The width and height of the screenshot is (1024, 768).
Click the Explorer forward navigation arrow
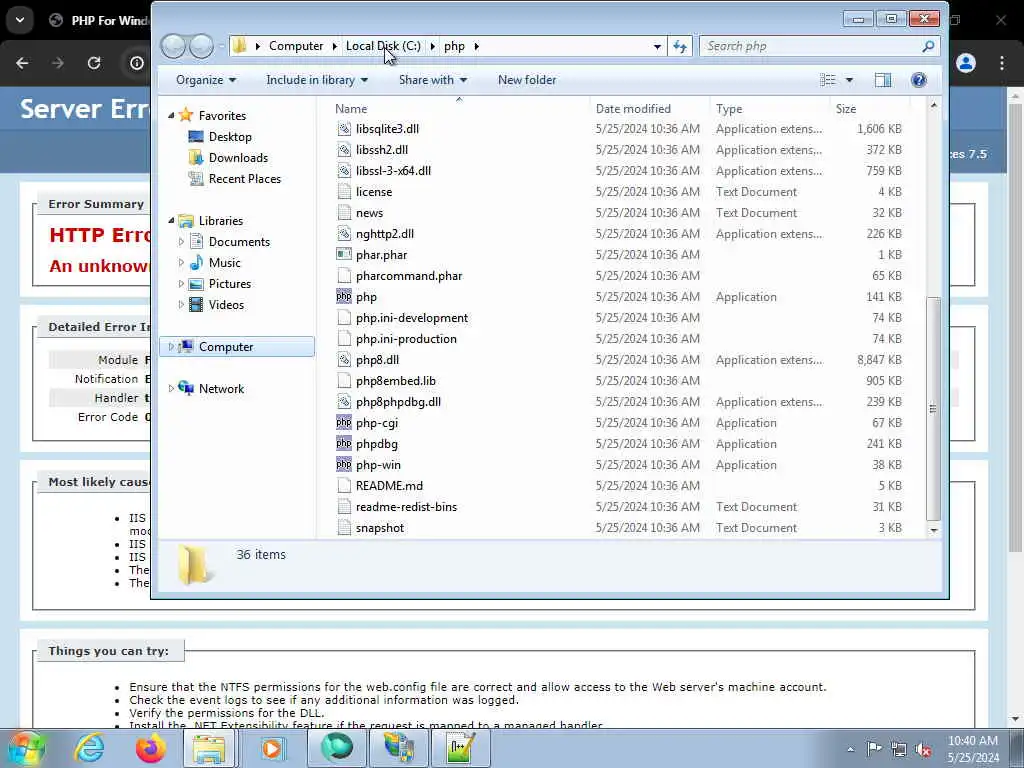click(201, 46)
